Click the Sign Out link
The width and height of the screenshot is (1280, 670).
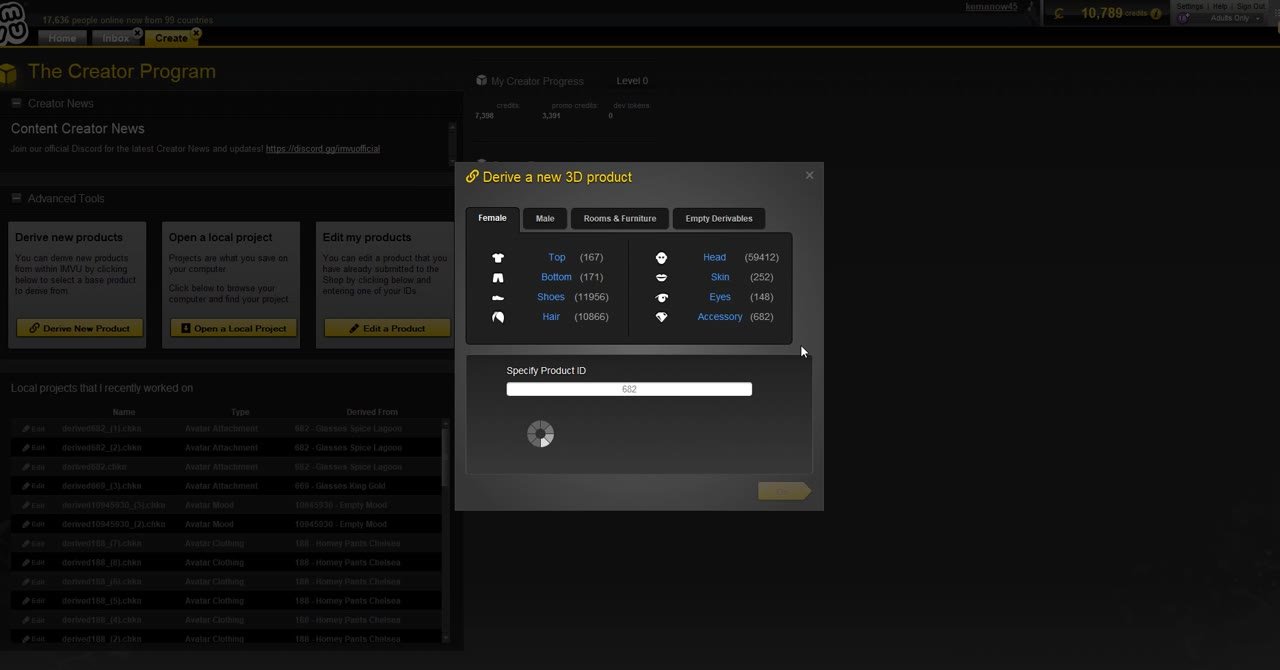[x=1251, y=6]
